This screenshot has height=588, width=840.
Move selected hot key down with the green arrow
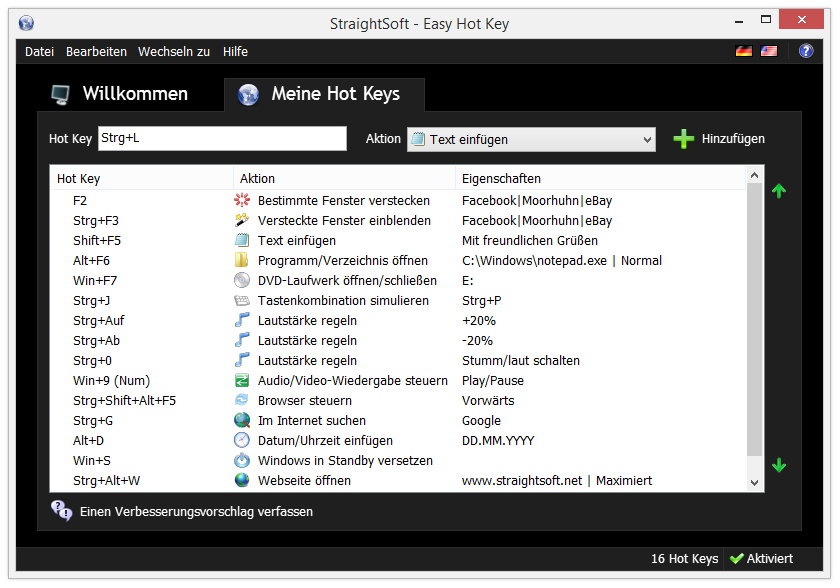pos(779,465)
